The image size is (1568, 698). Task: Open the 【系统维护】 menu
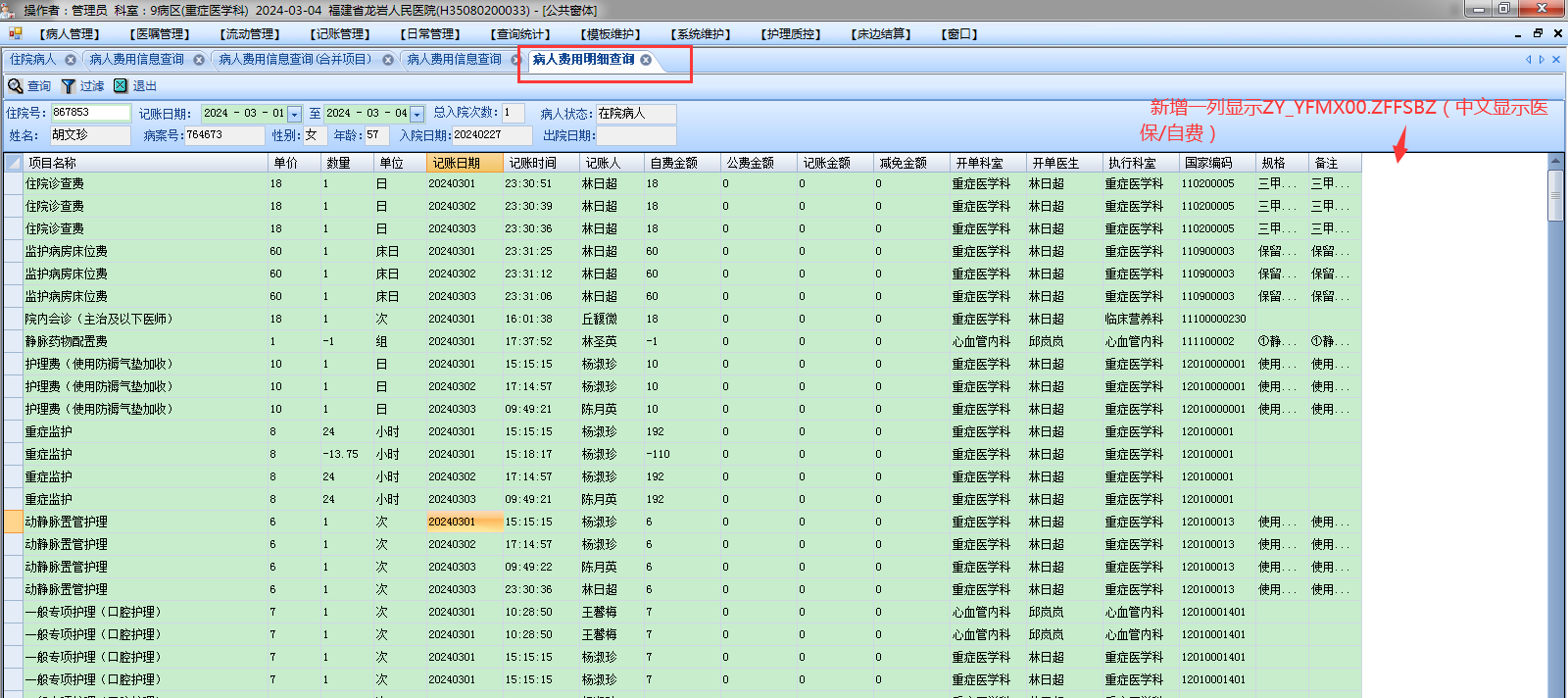point(701,34)
